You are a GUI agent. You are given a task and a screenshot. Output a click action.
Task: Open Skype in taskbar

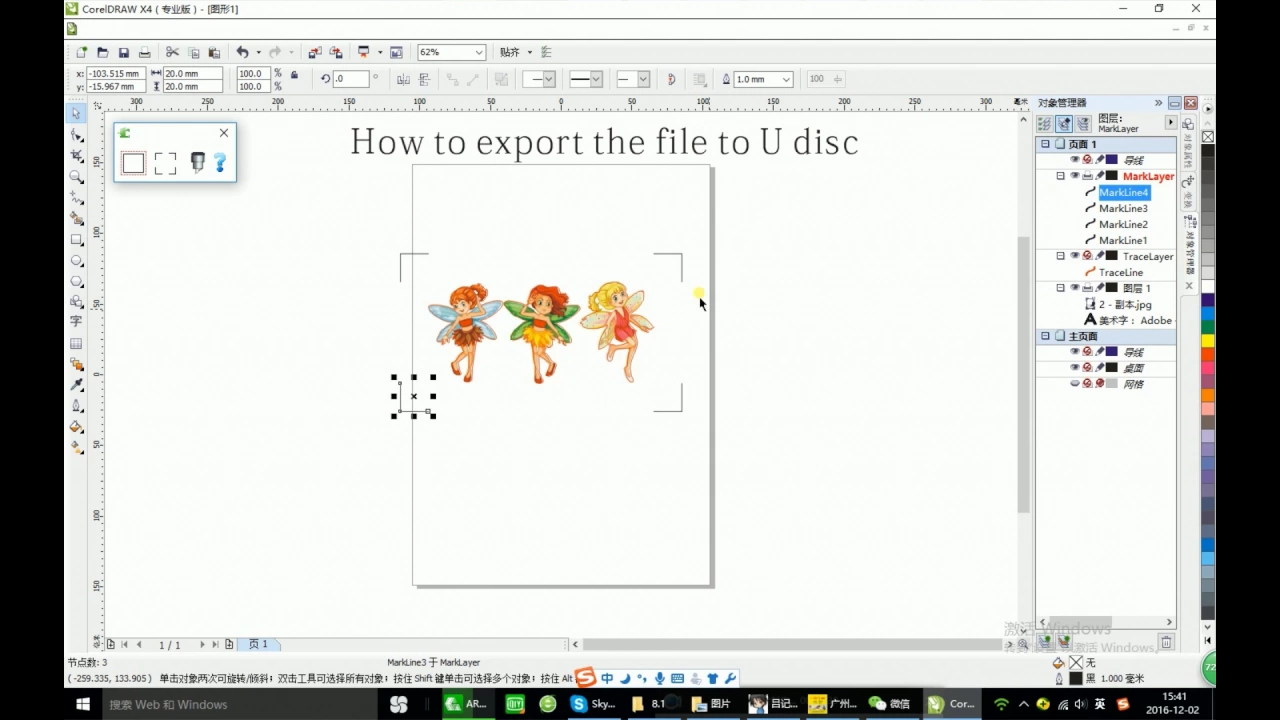tap(594, 704)
